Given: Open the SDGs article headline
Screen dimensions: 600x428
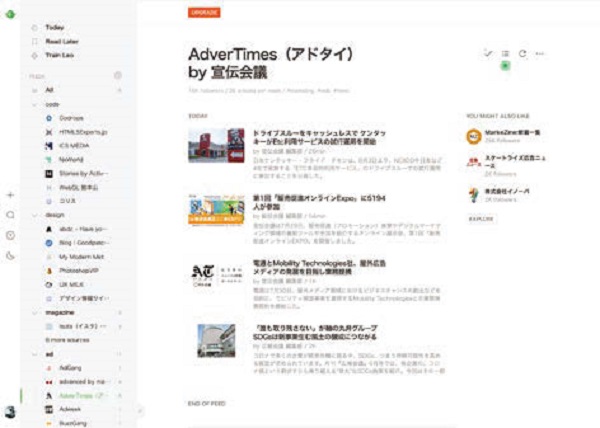Looking at the screenshot, I should 315,332.
